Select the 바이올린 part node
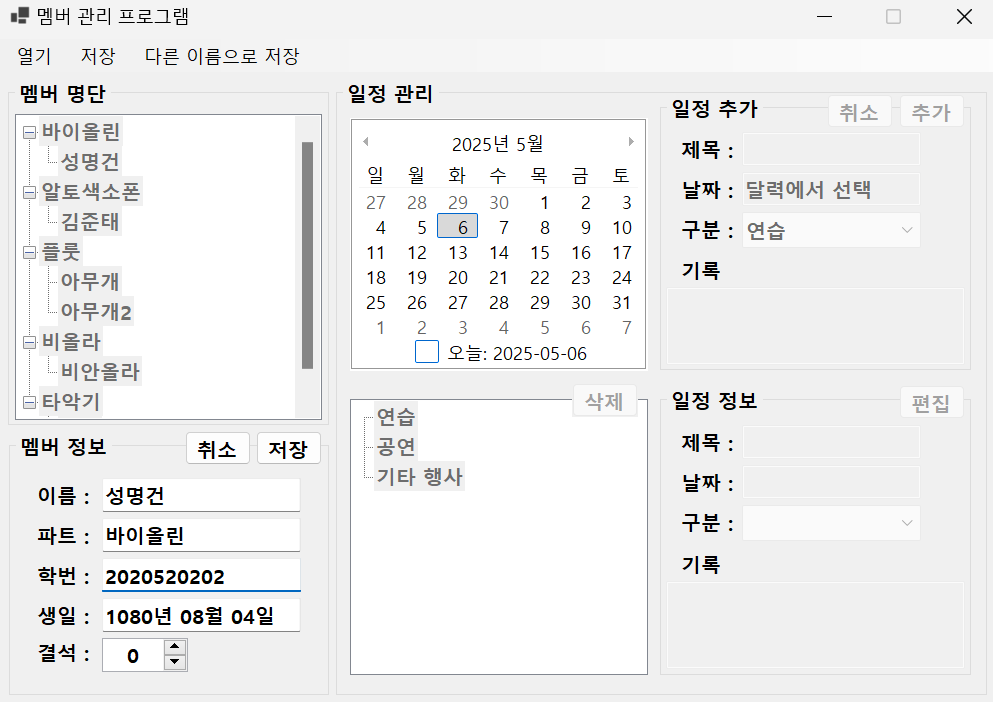Screen dimensions: 993x702 [x=81, y=132]
